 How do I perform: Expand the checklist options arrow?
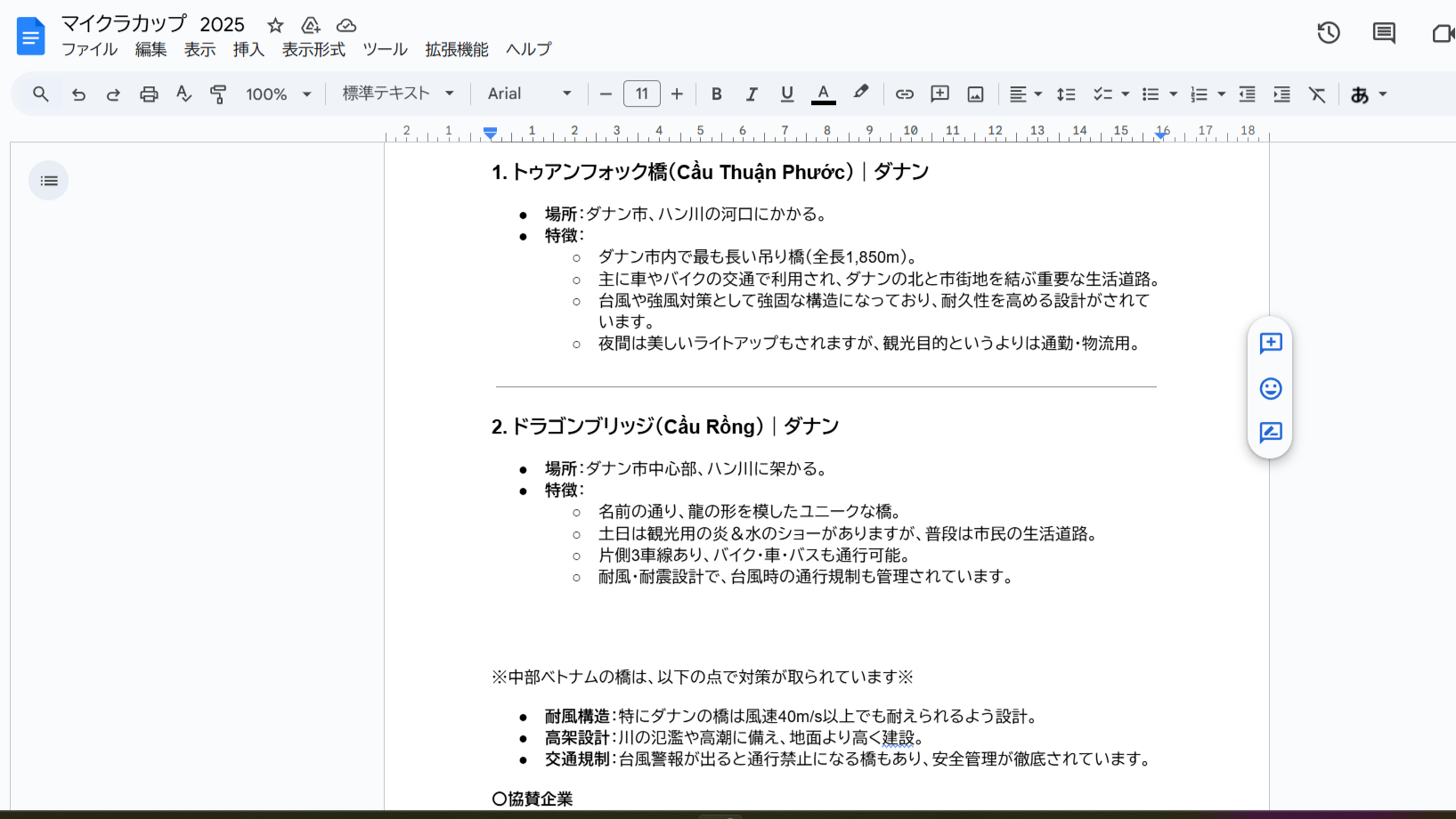1126,93
